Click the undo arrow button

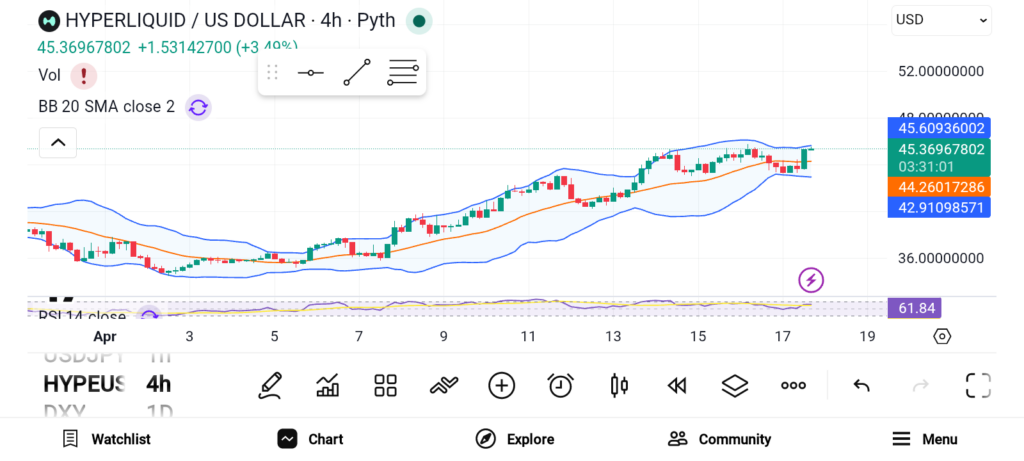[861, 385]
